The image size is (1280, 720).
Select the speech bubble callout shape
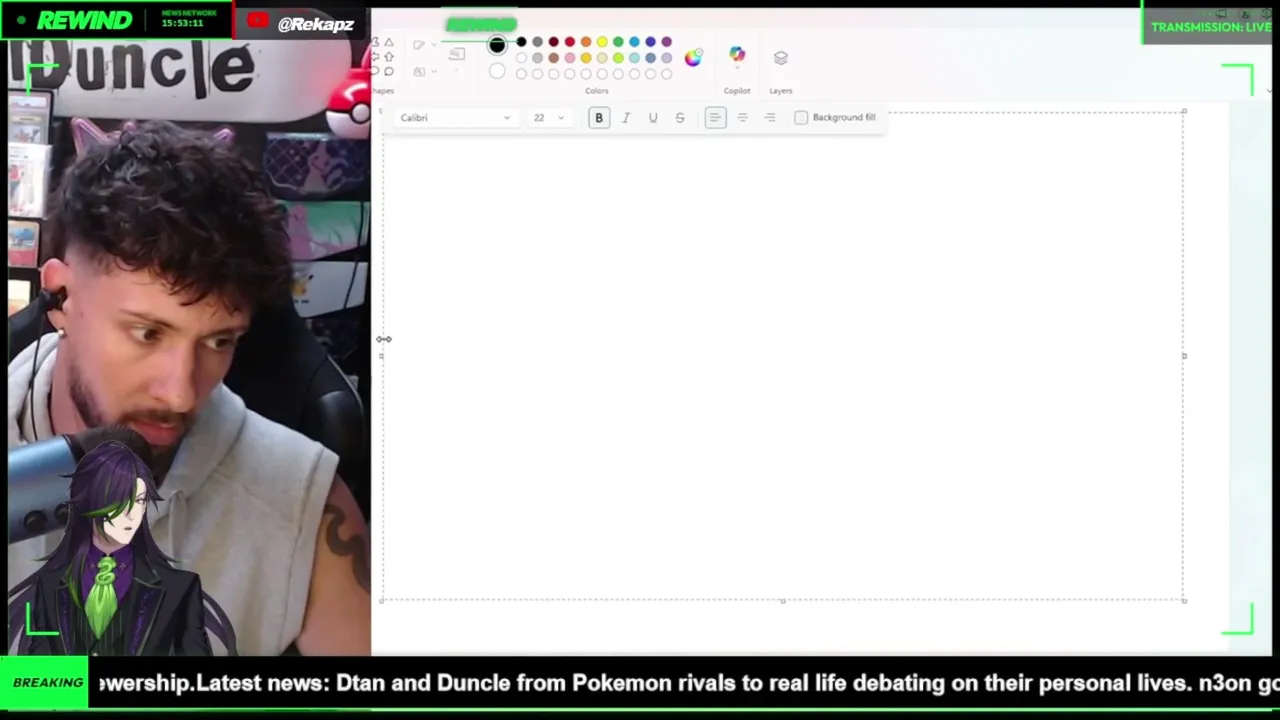[x=389, y=71]
